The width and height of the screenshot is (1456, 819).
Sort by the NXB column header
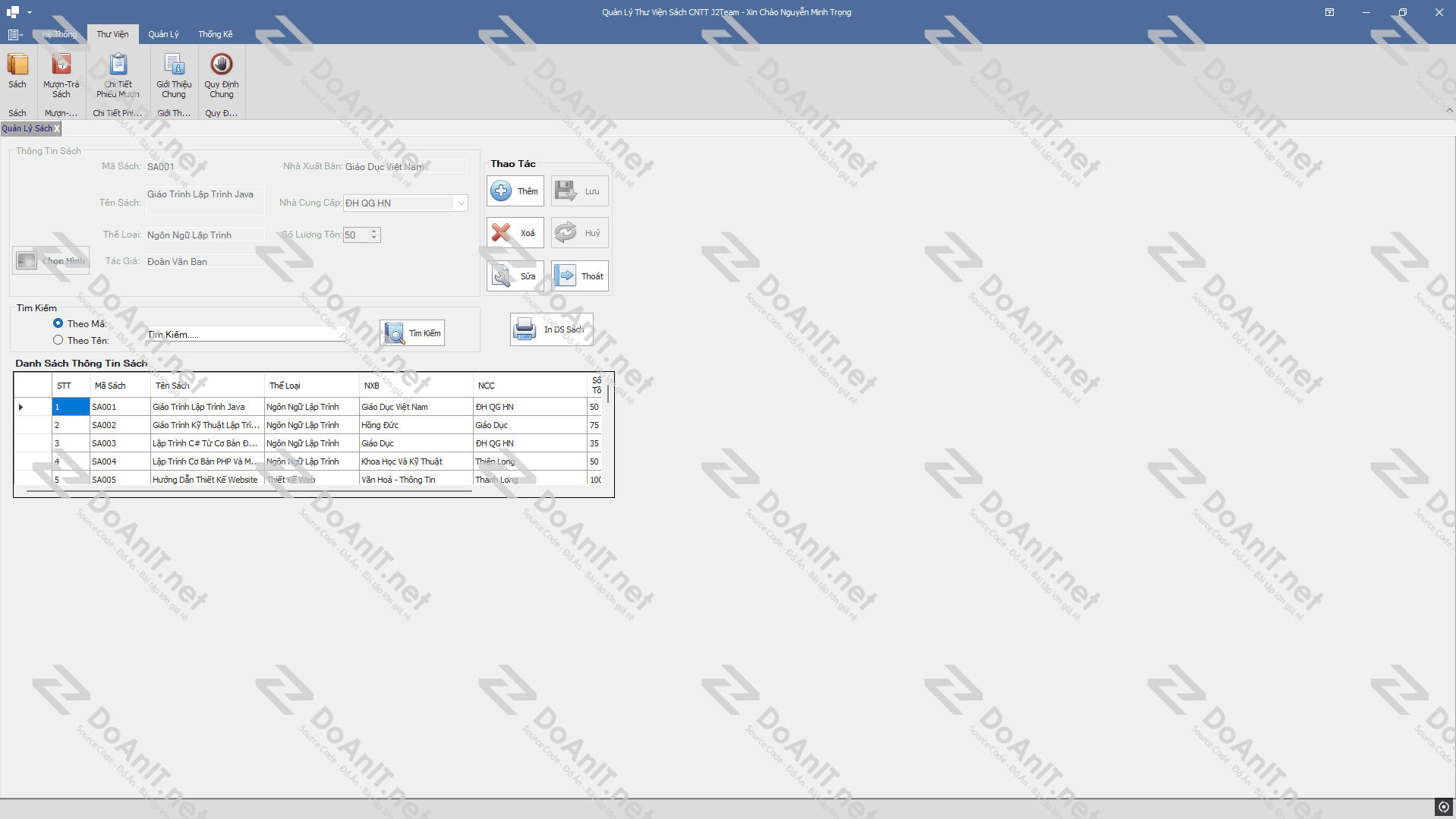[x=416, y=386]
